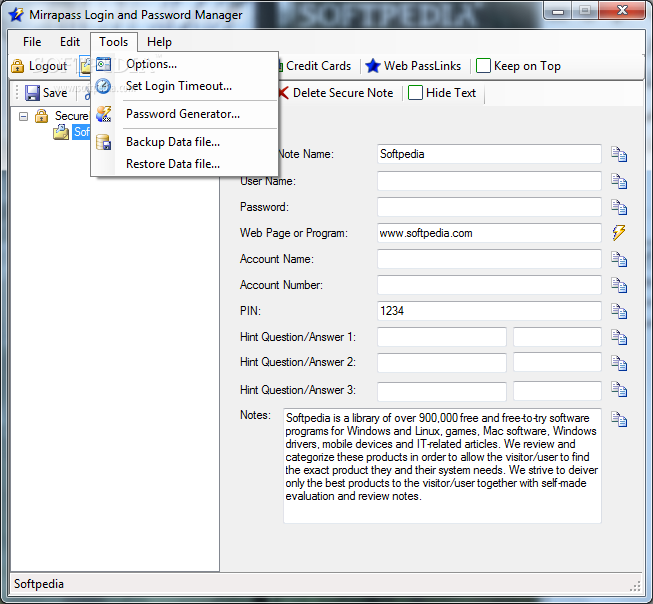Click into the Note Name field

489,154
